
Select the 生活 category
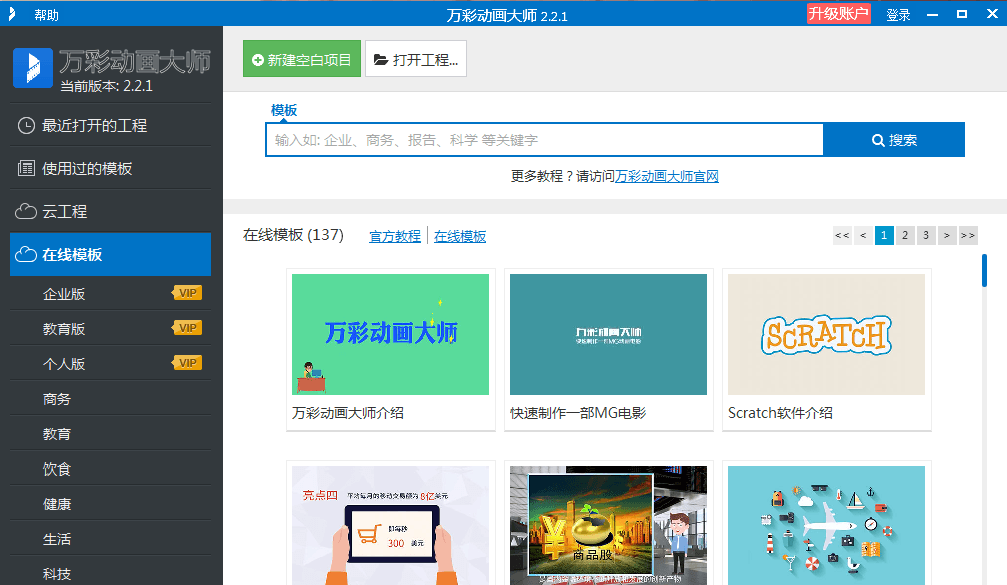pos(110,539)
